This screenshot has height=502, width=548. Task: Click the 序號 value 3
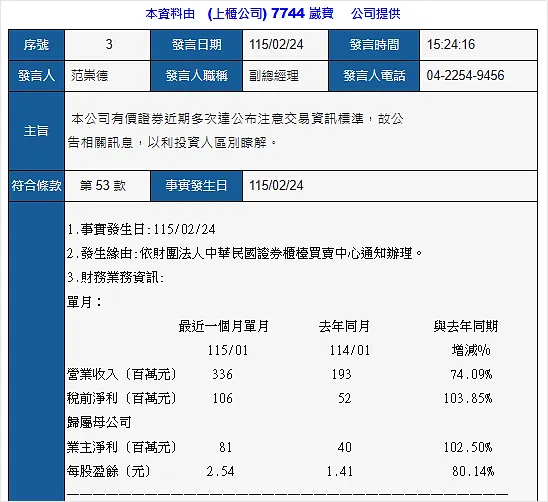[109, 44]
